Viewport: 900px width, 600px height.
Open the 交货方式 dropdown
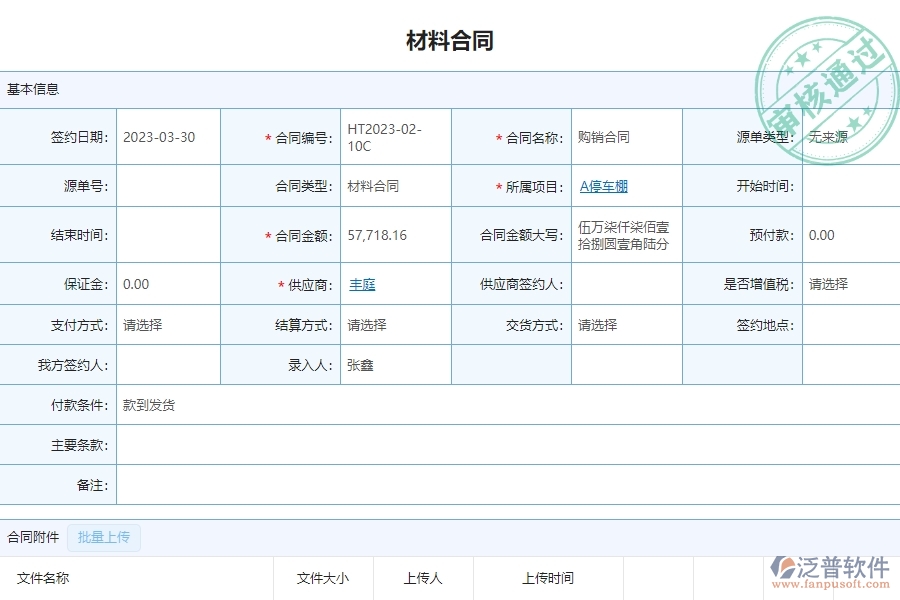click(x=624, y=324)
